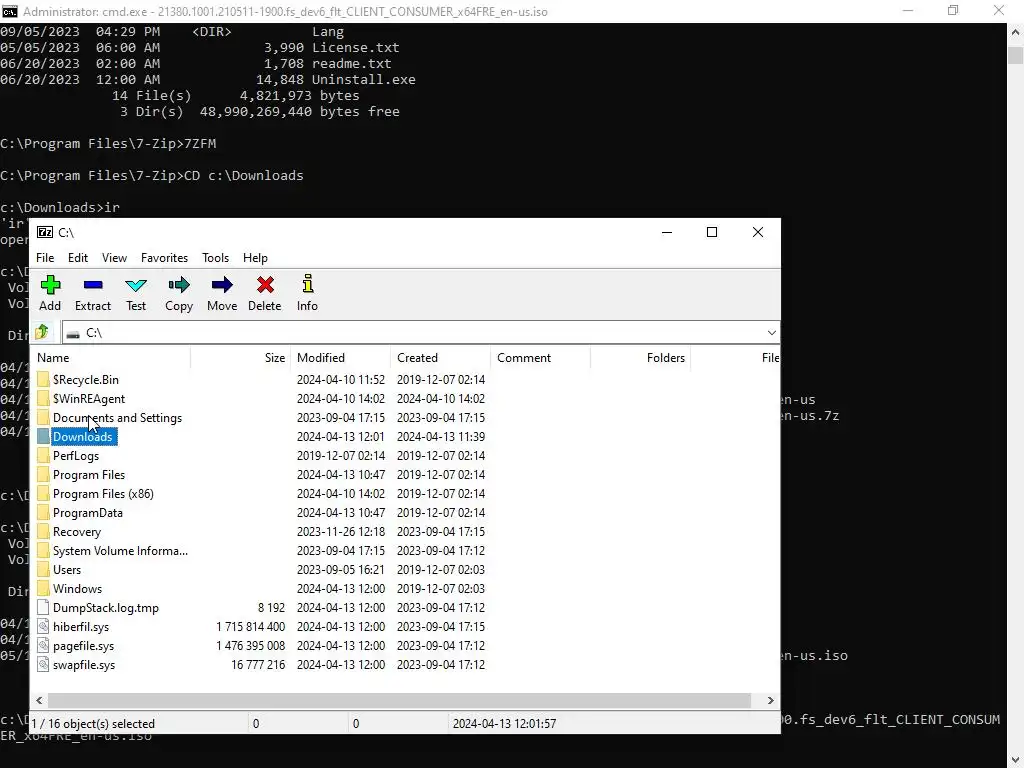
Task: Open the Favorites menu
Action: pyautogui.click(x=165, y=258)
